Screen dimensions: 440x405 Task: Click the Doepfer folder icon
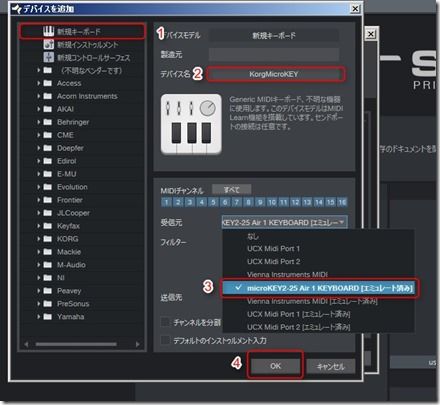48,148
